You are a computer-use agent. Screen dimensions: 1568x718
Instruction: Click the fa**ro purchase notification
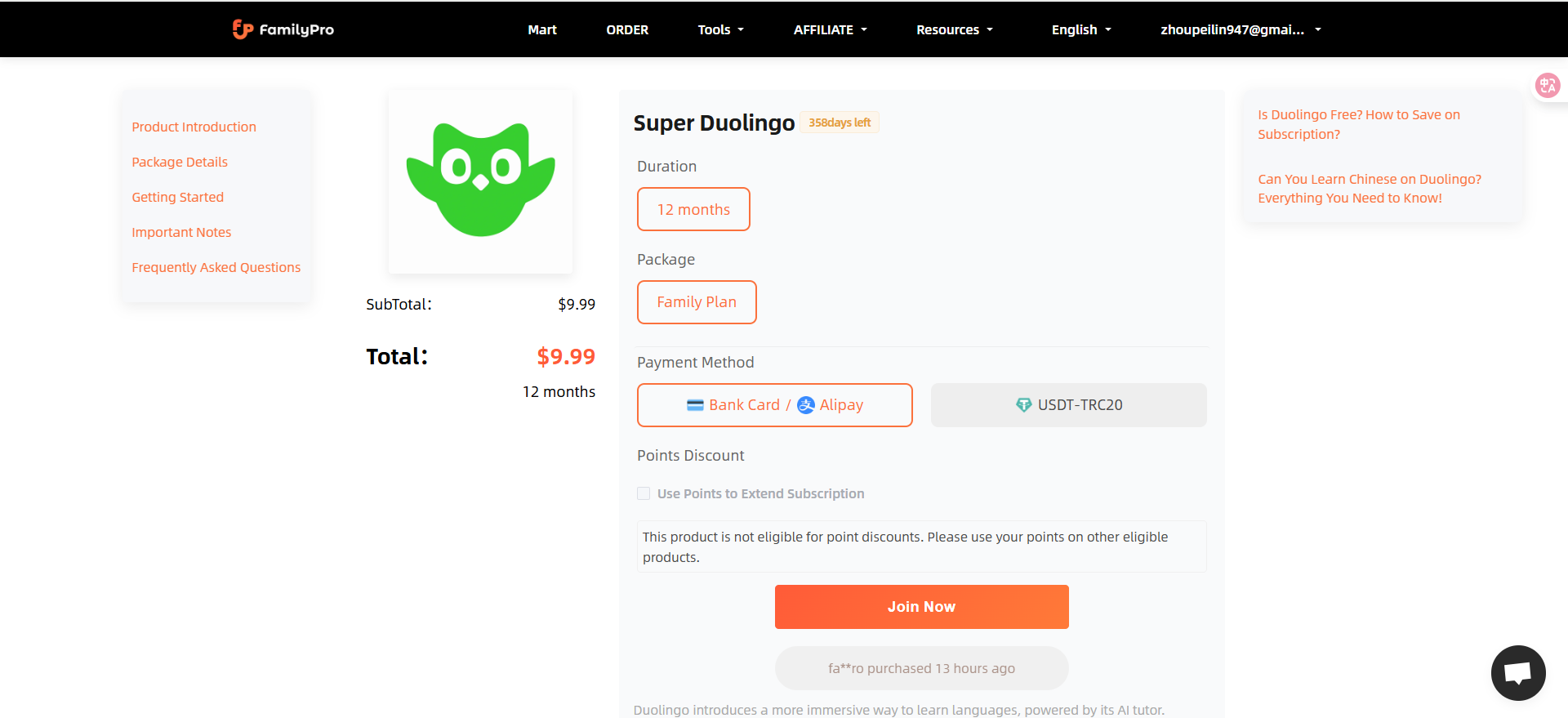[921, 667]
